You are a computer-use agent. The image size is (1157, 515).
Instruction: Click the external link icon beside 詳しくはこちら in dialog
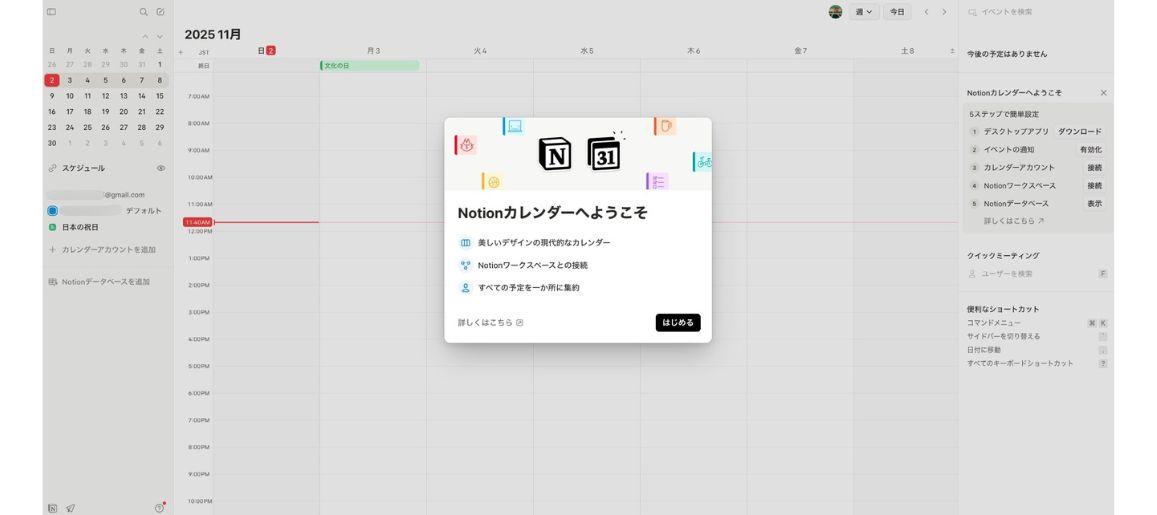519,322
